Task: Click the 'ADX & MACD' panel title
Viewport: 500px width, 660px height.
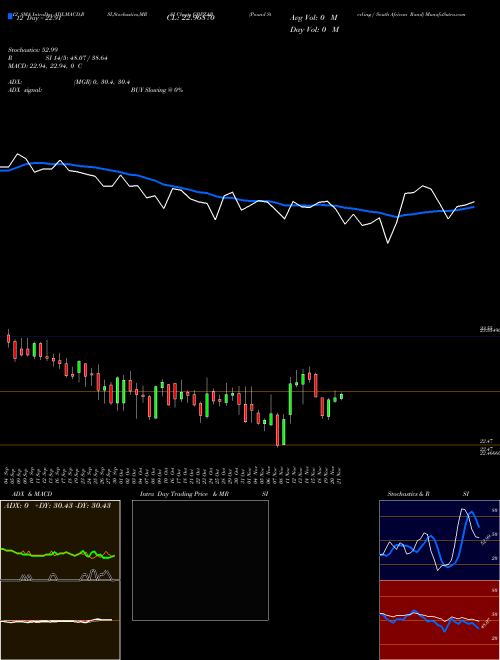Action: point(32,494)
